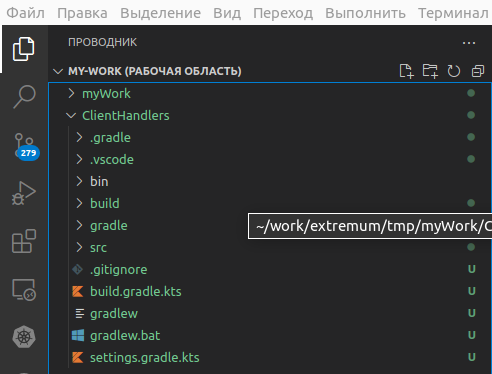Click the U status badge of gradlew.bat

471,335
